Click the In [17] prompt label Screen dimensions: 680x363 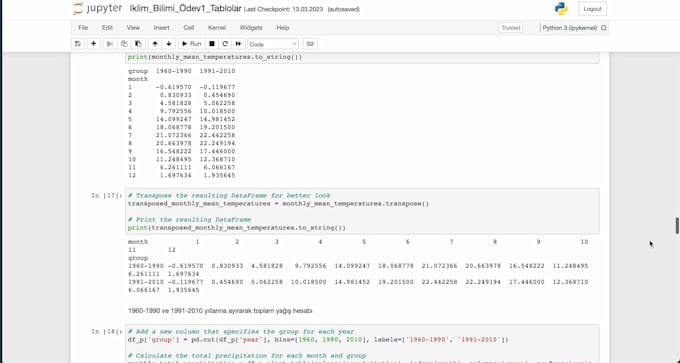pyautogui.click(x=106, y=196)
